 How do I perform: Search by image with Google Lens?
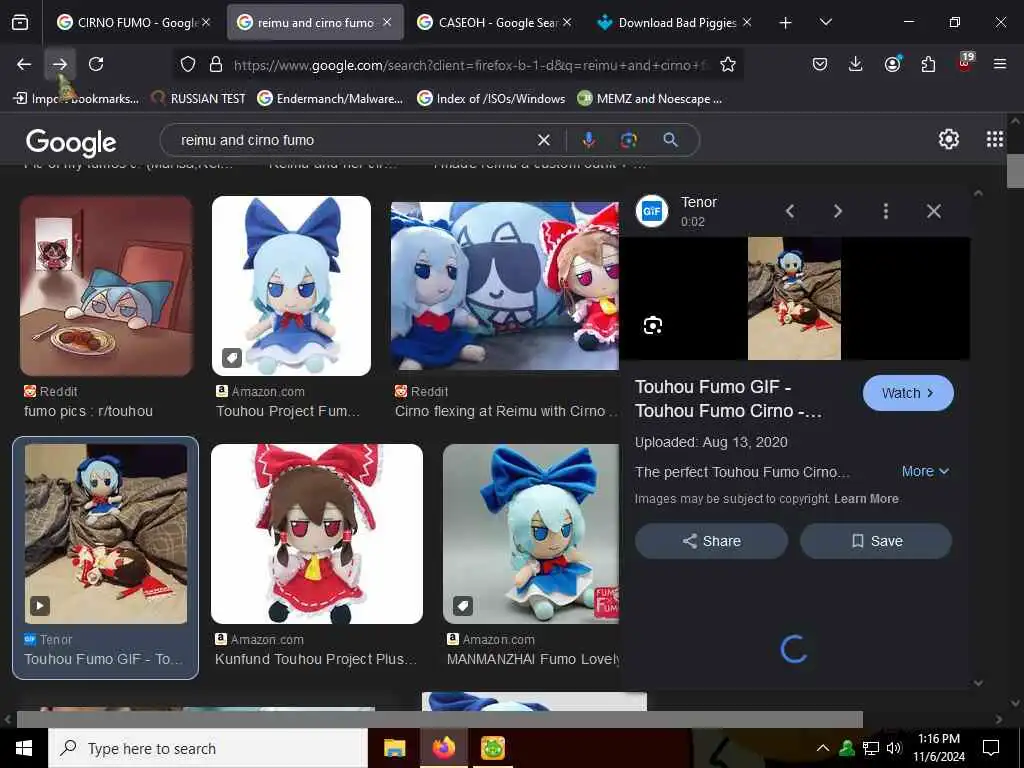[x=629, y=140]
